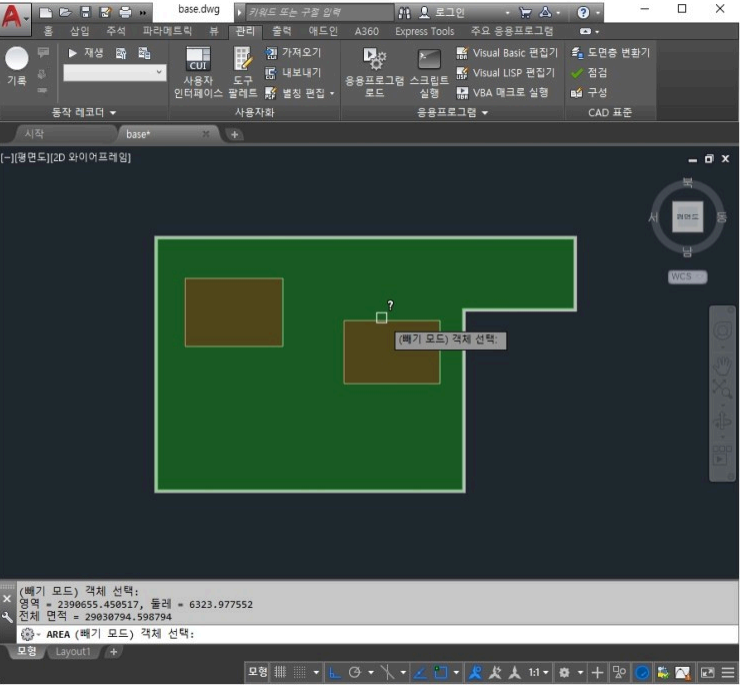The image size is (741, 685).
Task: Open the Visual Basic 편집기
Action: click(x=507, y=52)
